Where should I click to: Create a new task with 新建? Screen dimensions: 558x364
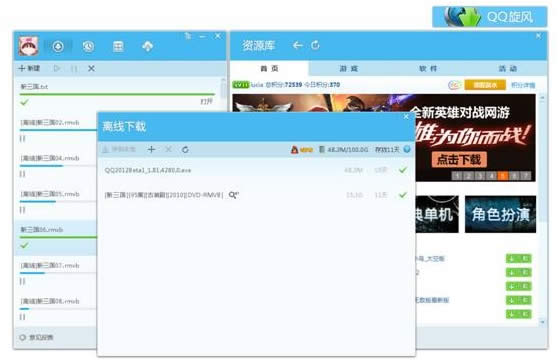29,68
